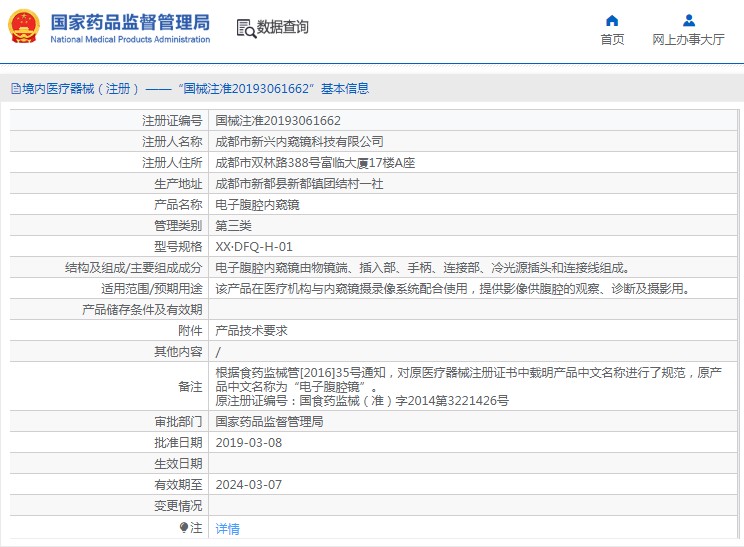Click National Medical Products Administration subtitle
Viewport: 744px width, 547px height.
pos(130,39)
